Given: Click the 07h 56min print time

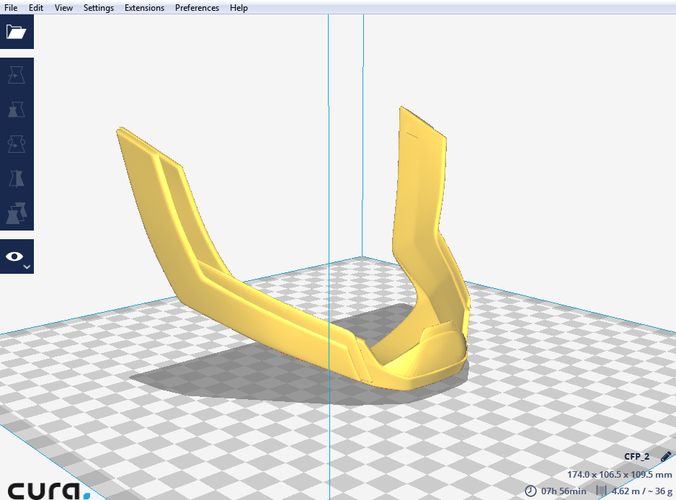Looking at the screenshot, I should (x=563, y=491).
